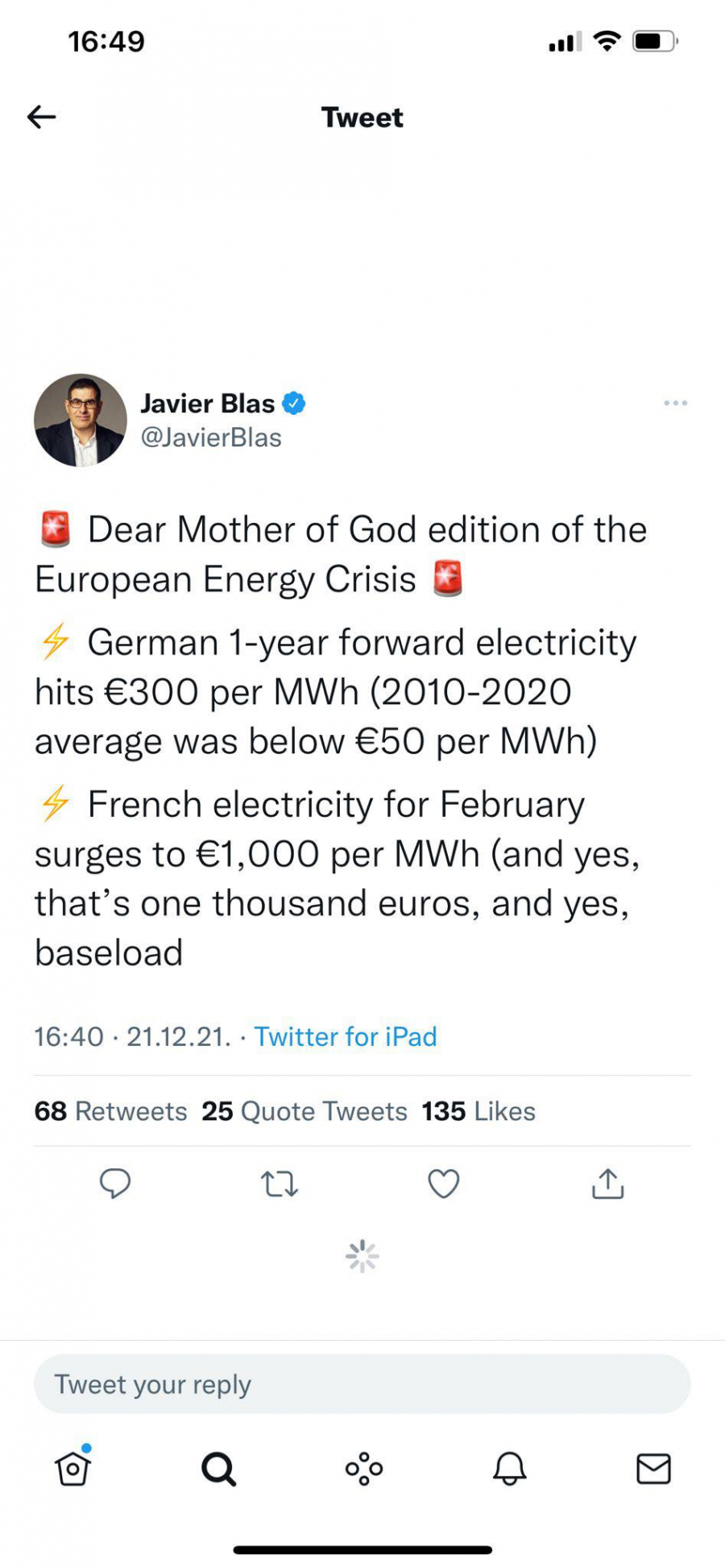The width and height of the screenshot is (725, 1568).
Task: Tap the @JavierBlas handle
Action: pos(211,438)
